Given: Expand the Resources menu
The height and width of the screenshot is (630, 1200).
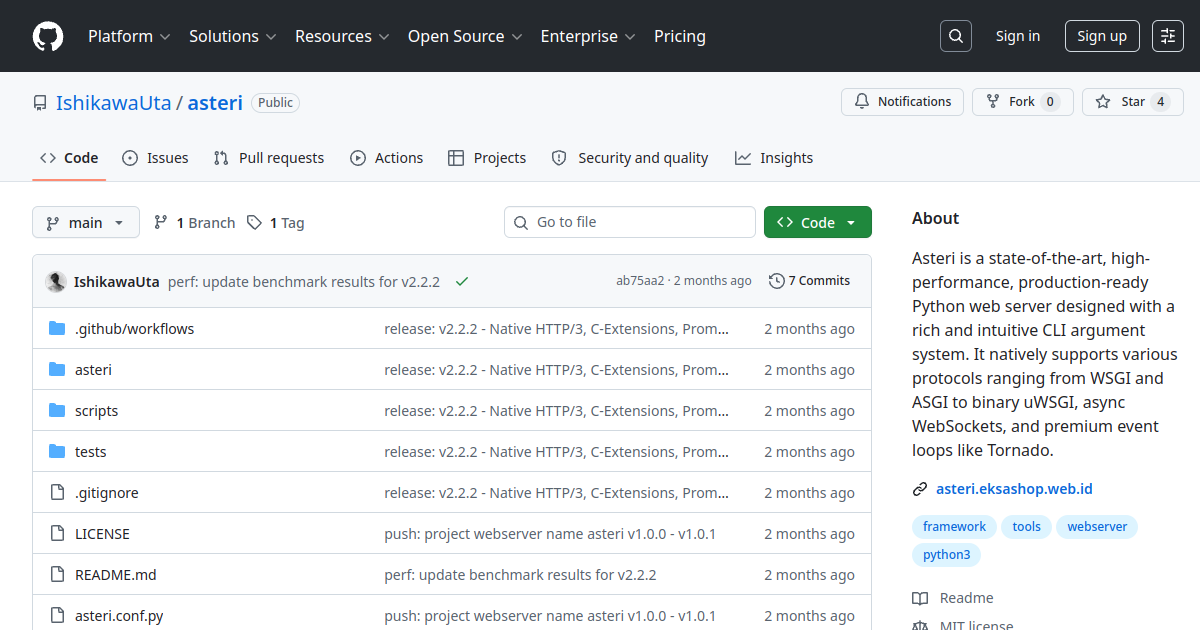Looking at the screenshot, I should (342, 36).
